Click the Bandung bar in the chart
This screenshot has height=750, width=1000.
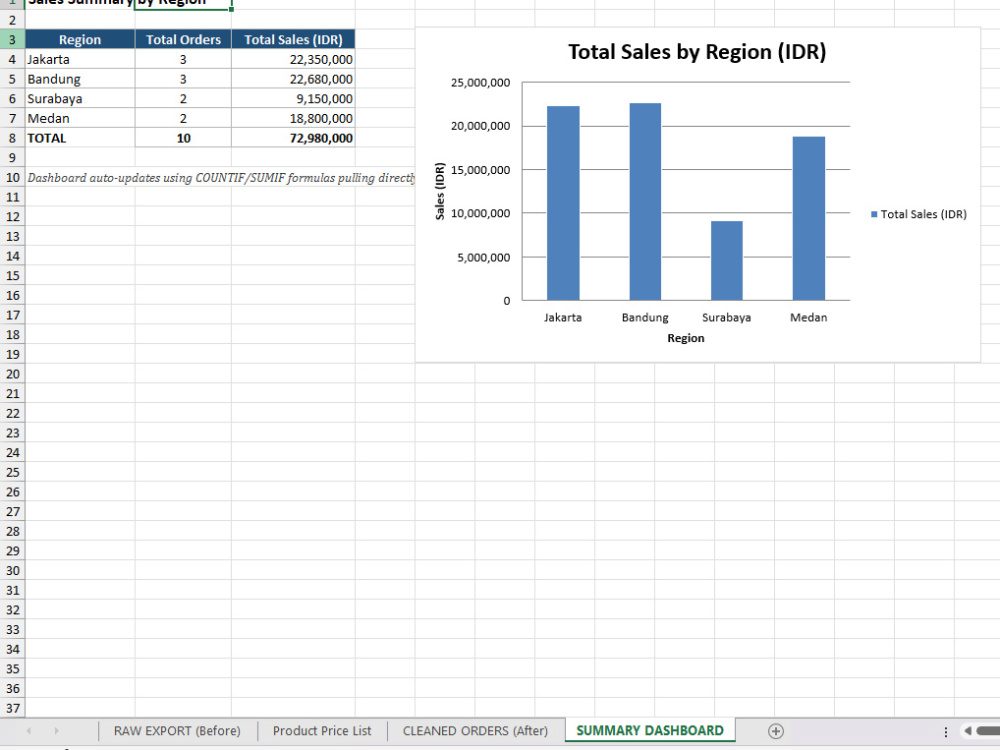pyautogui.click(x=645, y=202)
